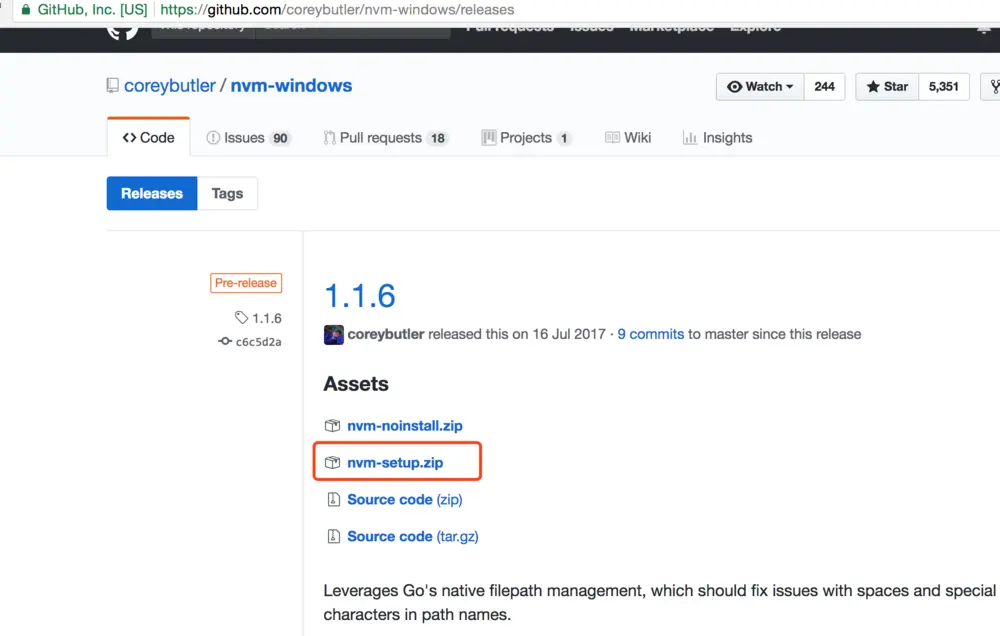Click the Issues exclamation icon
Image resolution: width=1000 pixels, height=636 pixels.
point(213,138)
